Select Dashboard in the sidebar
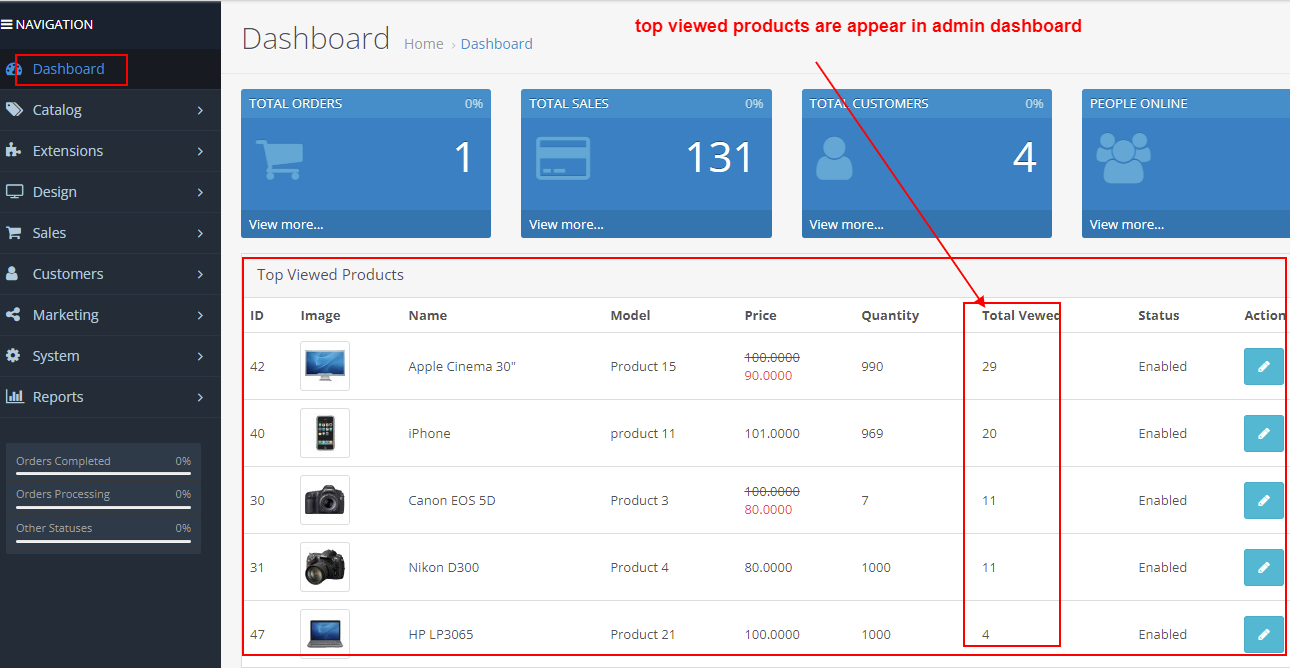The width and height of the screenshot is (1290, 668). coord(68,69)
